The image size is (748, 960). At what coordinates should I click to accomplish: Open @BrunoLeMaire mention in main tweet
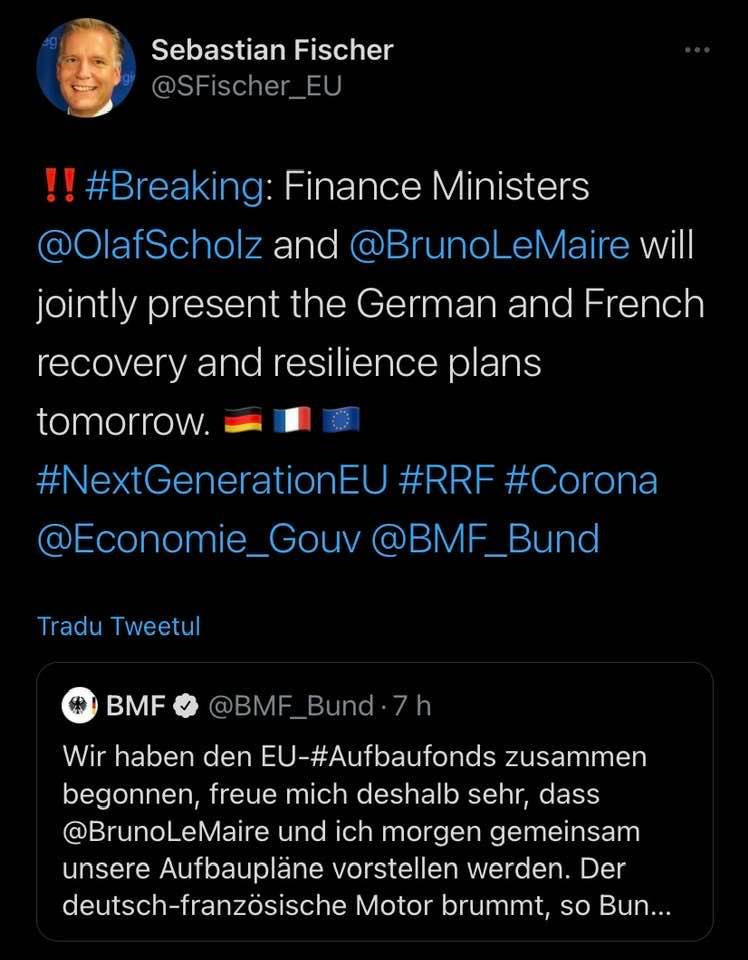[490, 245]
